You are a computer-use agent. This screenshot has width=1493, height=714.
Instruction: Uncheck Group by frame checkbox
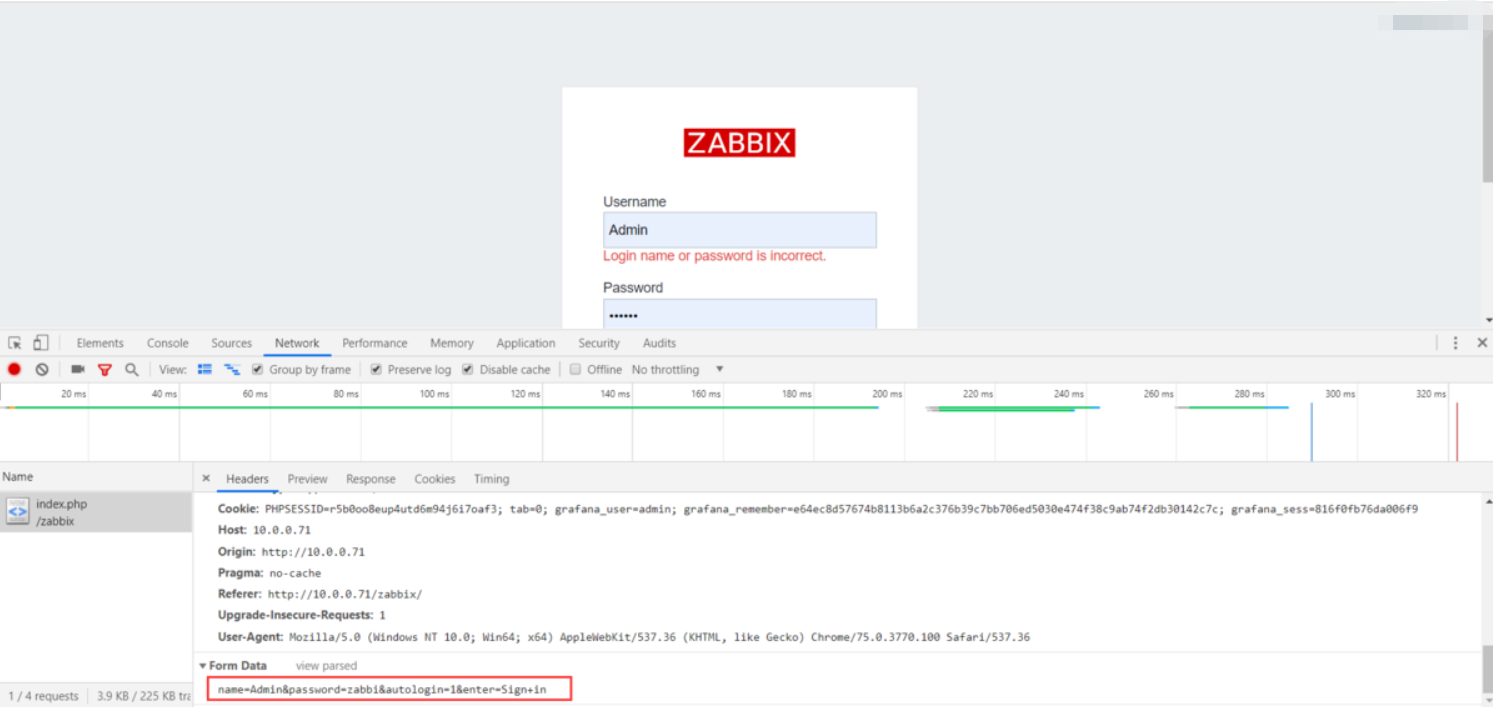257,369
